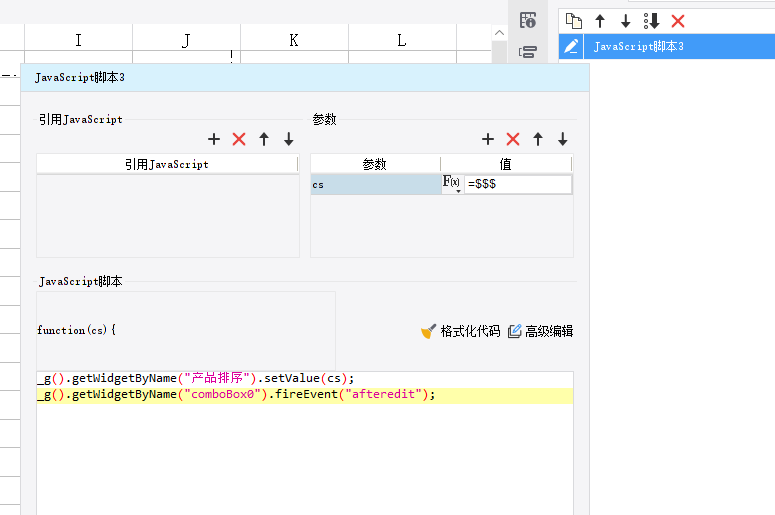Select column L header

coord(402,40)
